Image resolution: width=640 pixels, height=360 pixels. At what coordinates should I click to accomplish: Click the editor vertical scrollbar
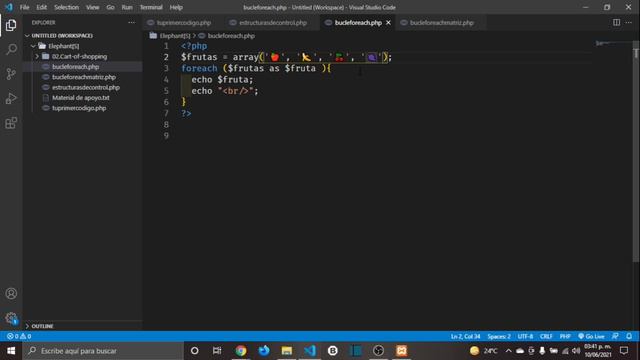pos(636,151)
